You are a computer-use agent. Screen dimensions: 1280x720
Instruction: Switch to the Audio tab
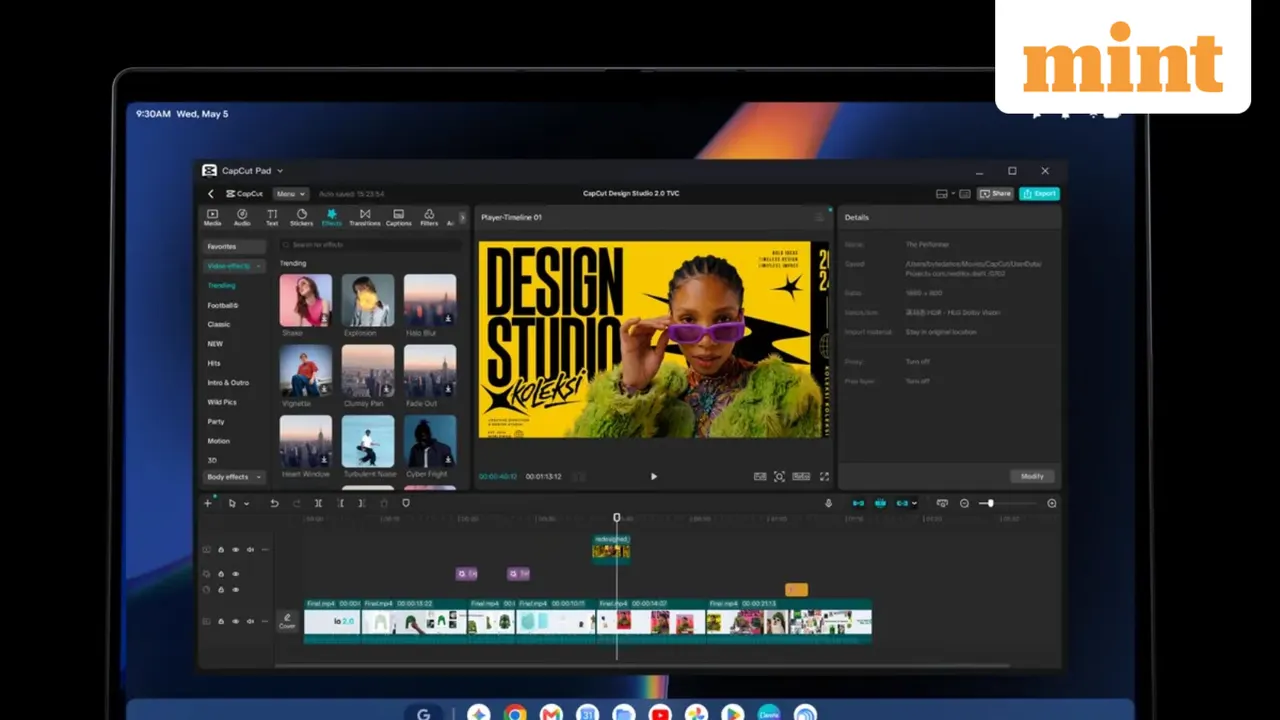pyautogui.click(x=242, y=217)
